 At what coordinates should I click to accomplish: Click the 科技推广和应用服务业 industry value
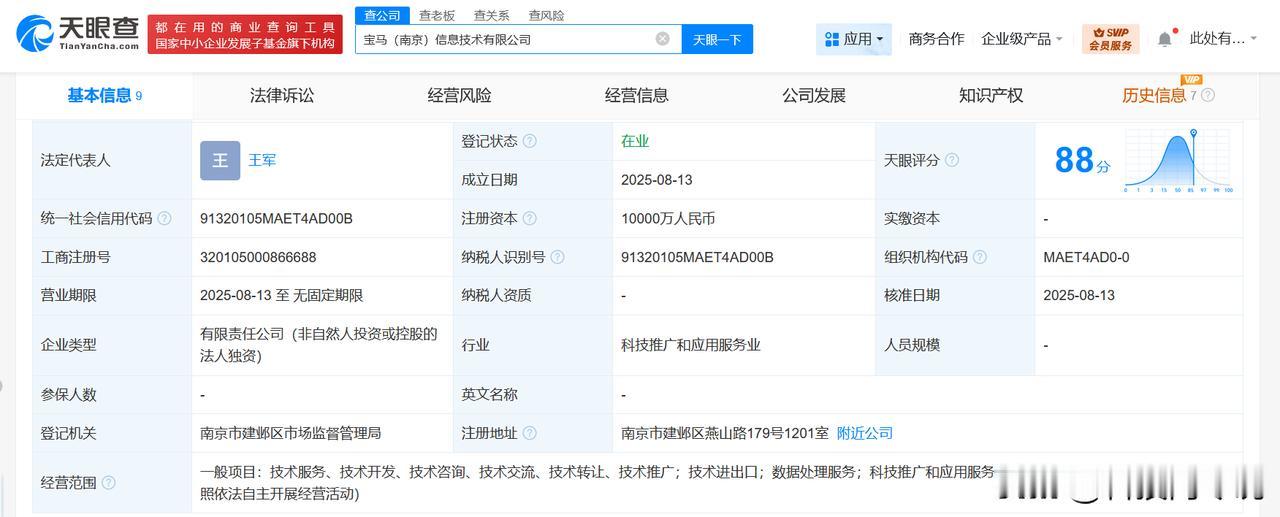(x=691, y=345)
